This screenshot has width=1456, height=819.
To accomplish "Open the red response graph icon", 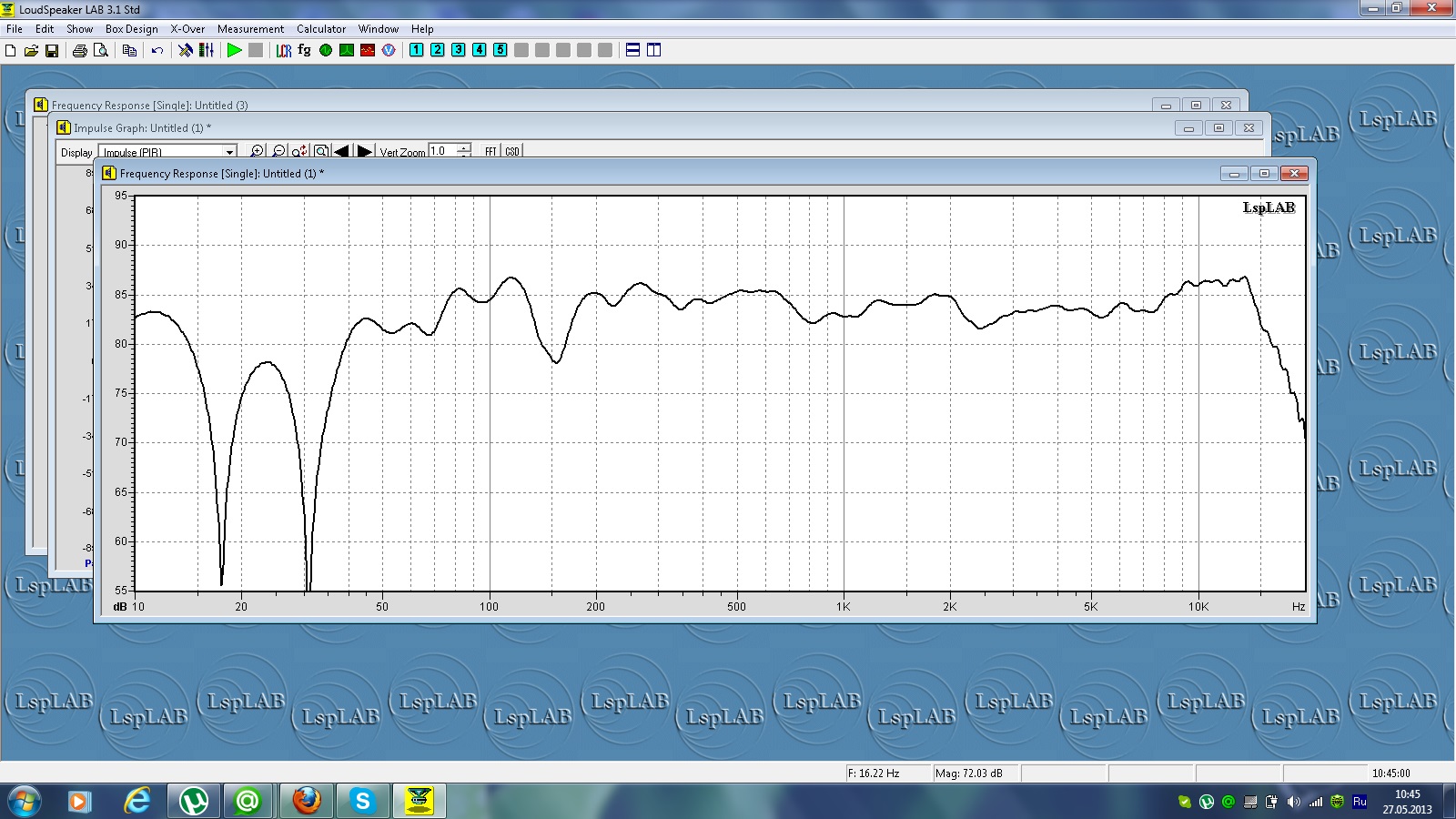I will pyautogui.click(x=368, y=50).
